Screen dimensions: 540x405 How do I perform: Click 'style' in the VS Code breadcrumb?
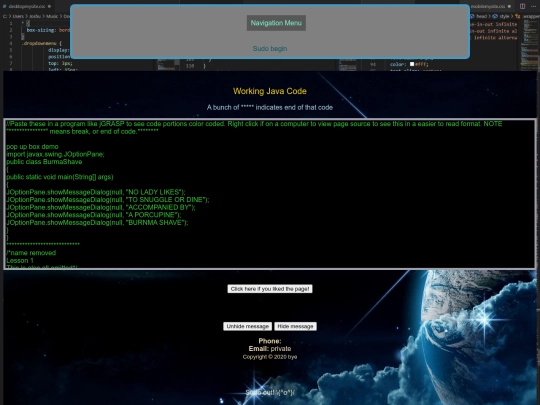coord(504,16)
